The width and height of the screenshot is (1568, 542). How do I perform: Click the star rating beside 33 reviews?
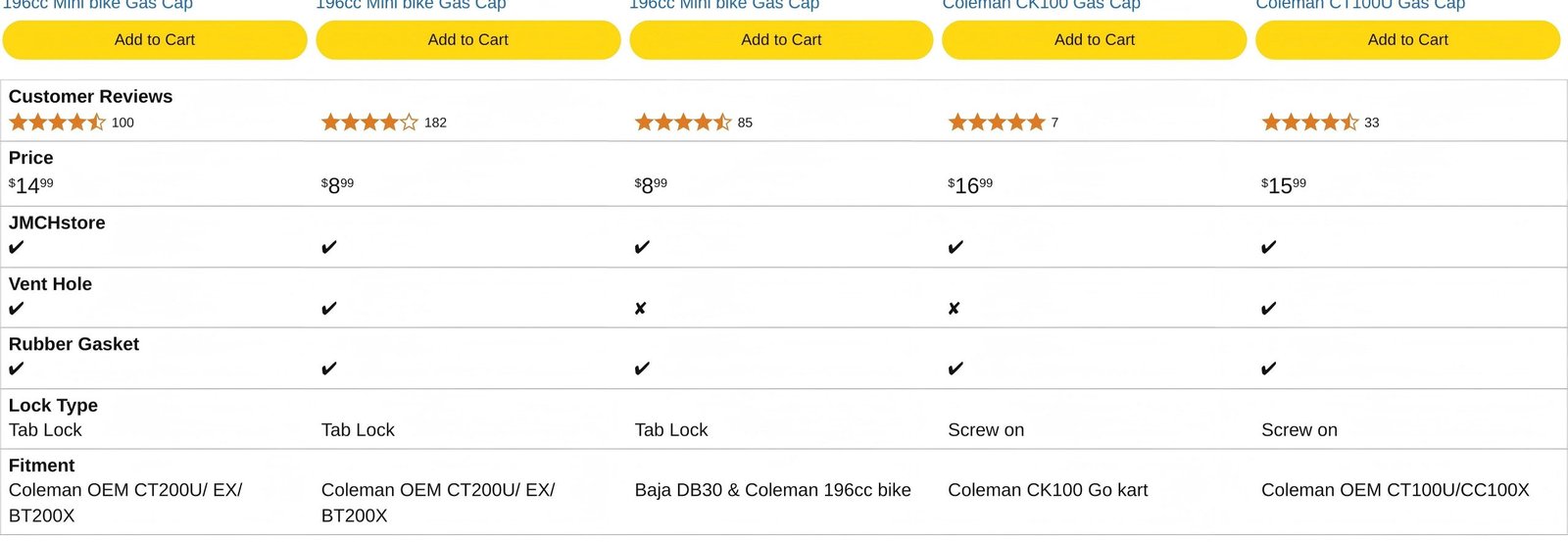pyautogui.click(x=1309, y=123)
